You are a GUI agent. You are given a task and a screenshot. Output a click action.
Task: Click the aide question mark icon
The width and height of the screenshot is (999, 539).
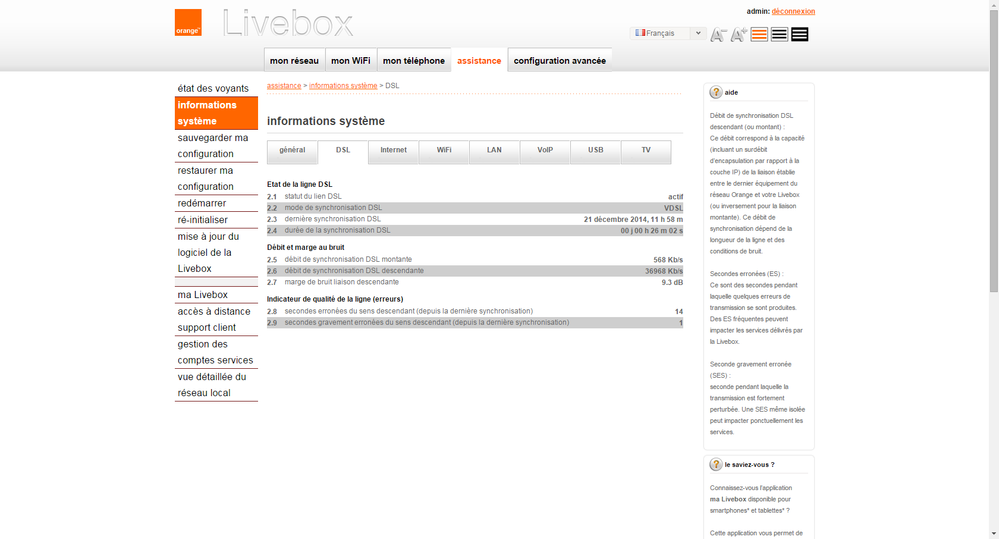[716, 92]
